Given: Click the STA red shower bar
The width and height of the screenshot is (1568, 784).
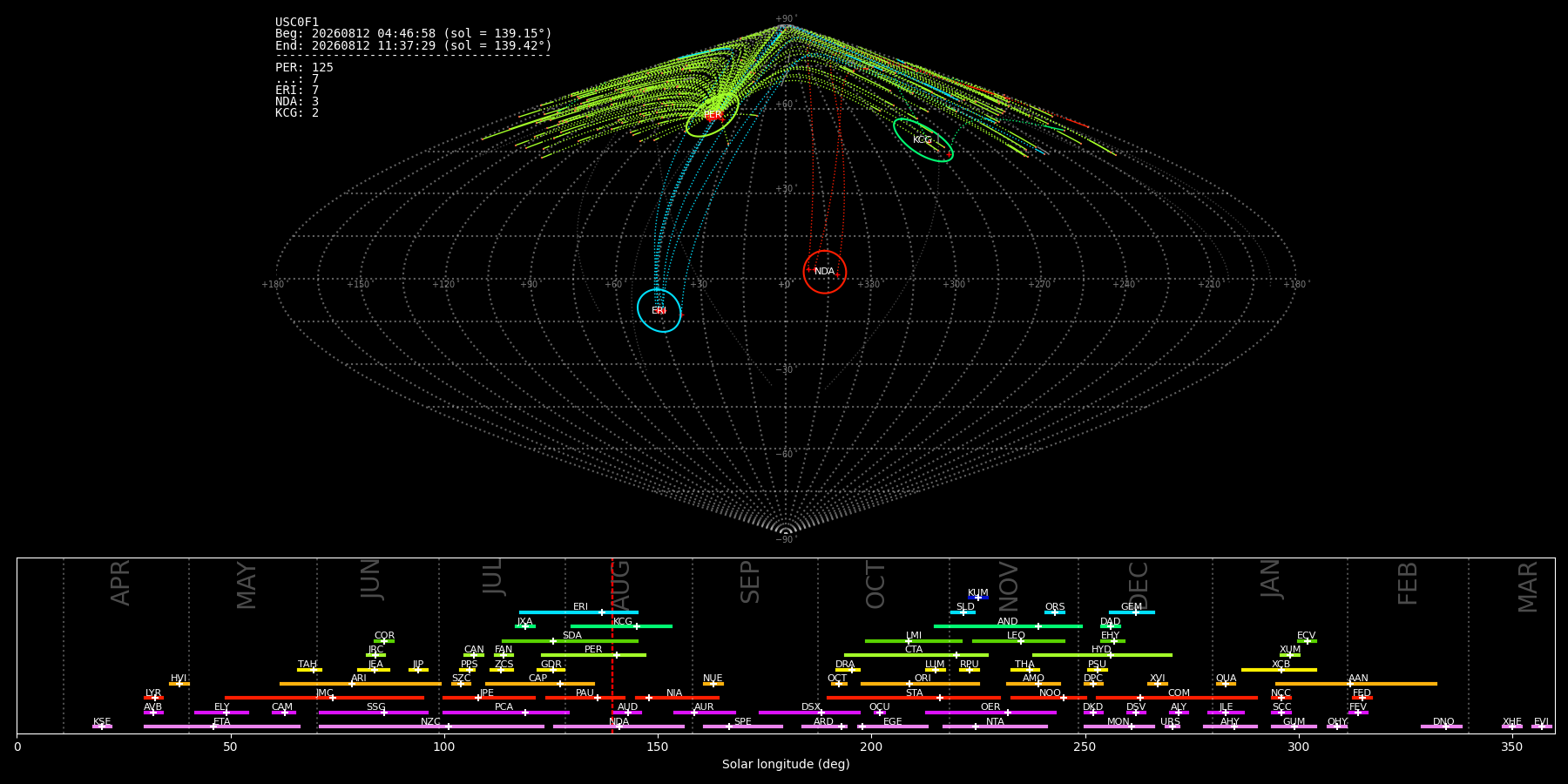Looking at the screenshot, I should pyautogui.click(x=914, y=698).
